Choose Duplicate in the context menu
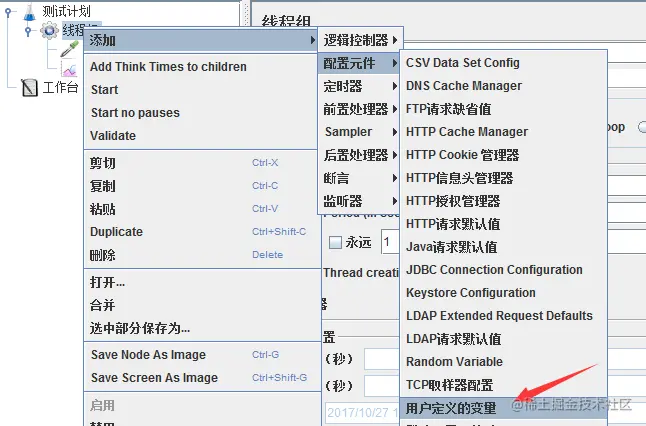The image size is (646, 426). pos(200,232)
